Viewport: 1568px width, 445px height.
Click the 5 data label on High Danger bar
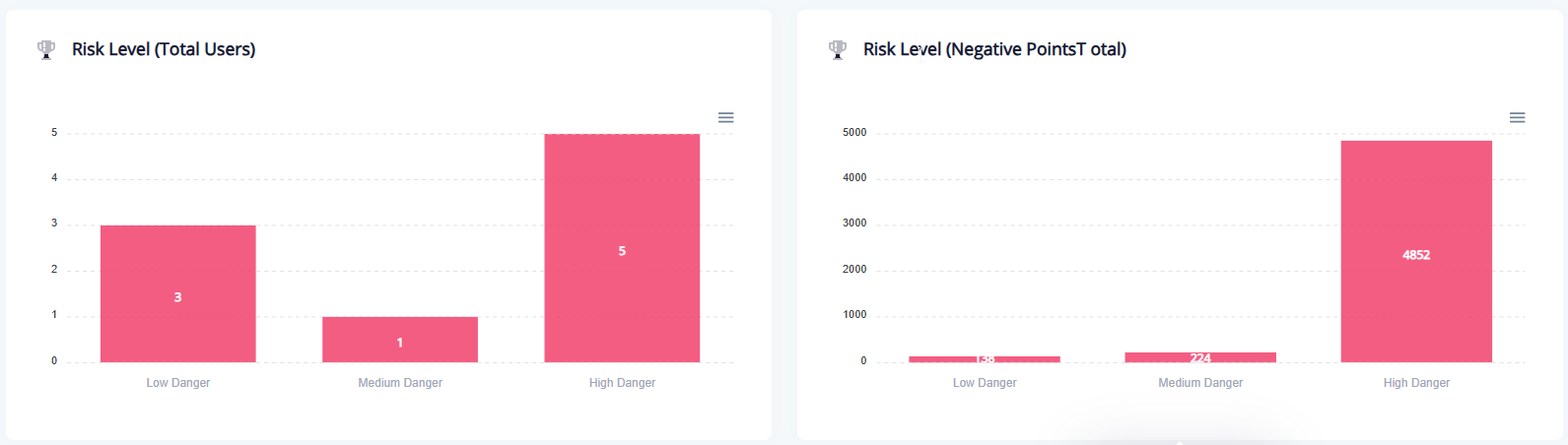pos(622,251)
